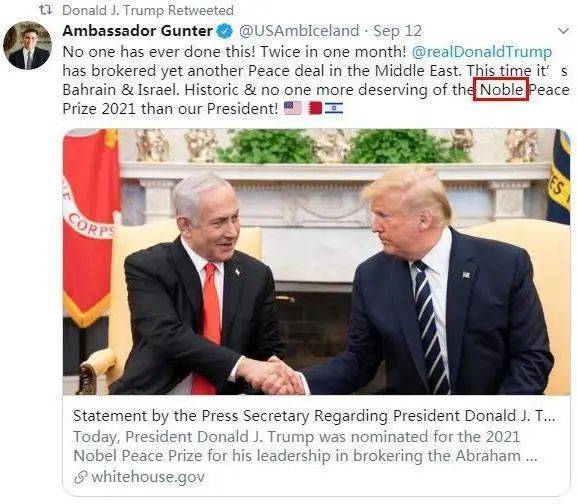Click the chain link icon beside whitehouse.gov
Screen dimensions: 577x504
[x=80, y=477]
